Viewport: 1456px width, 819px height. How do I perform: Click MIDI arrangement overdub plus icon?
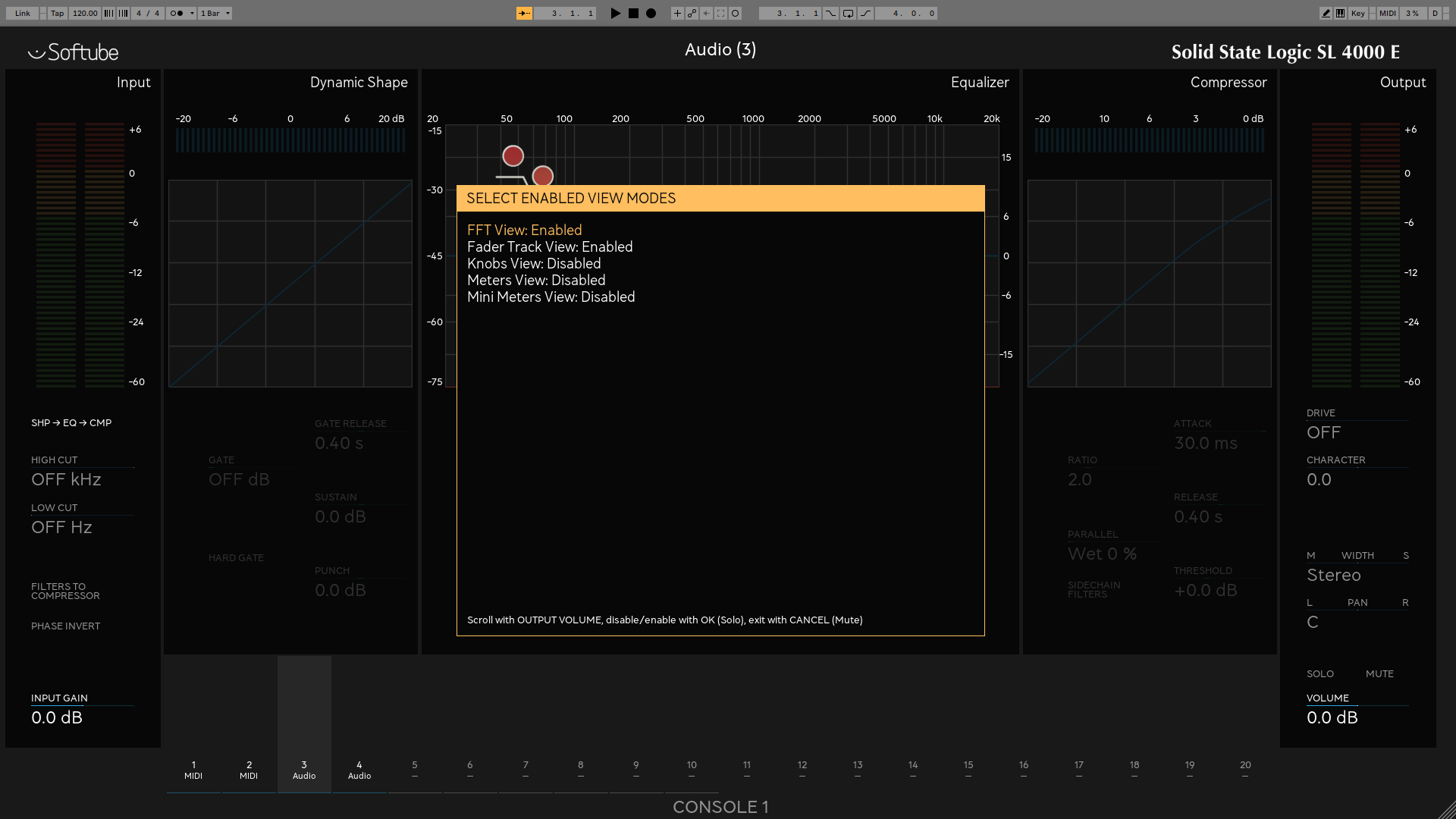point(677,13)
